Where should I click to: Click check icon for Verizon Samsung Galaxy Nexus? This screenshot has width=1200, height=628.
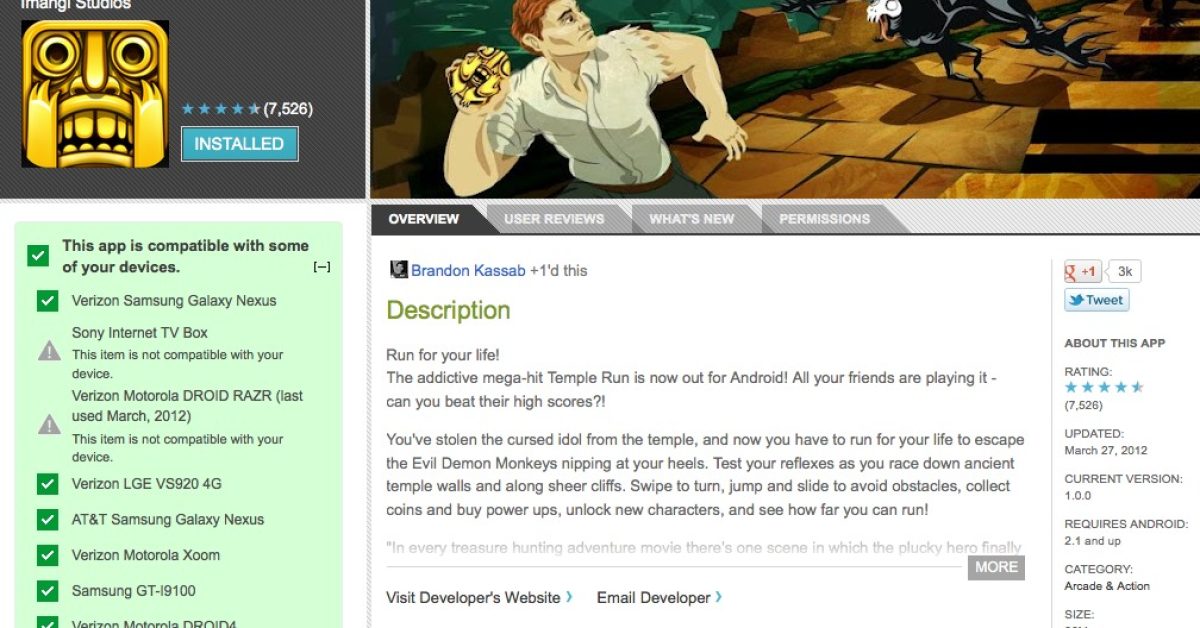point(47,301)
